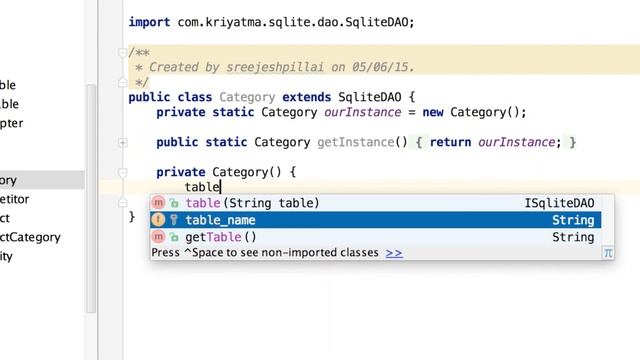Click ISqliteDAO type label in popup
This screenshot has width=640, height=360.
[x=559, y=203]
